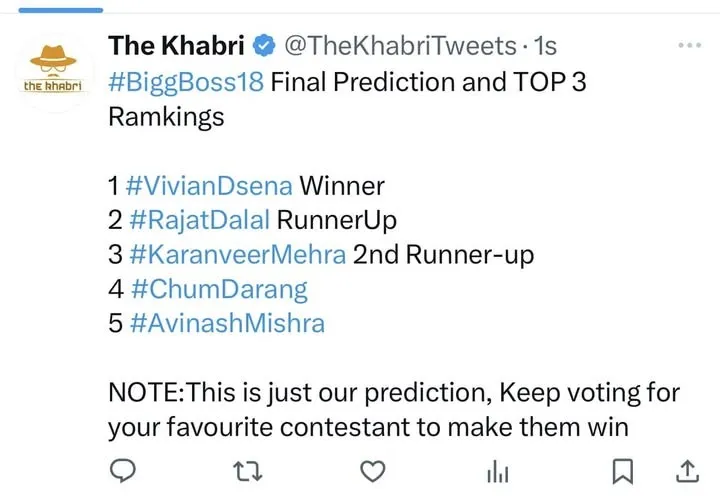Open The Khabri display name
Screen dimensions: 720x503
pos(176,45)
